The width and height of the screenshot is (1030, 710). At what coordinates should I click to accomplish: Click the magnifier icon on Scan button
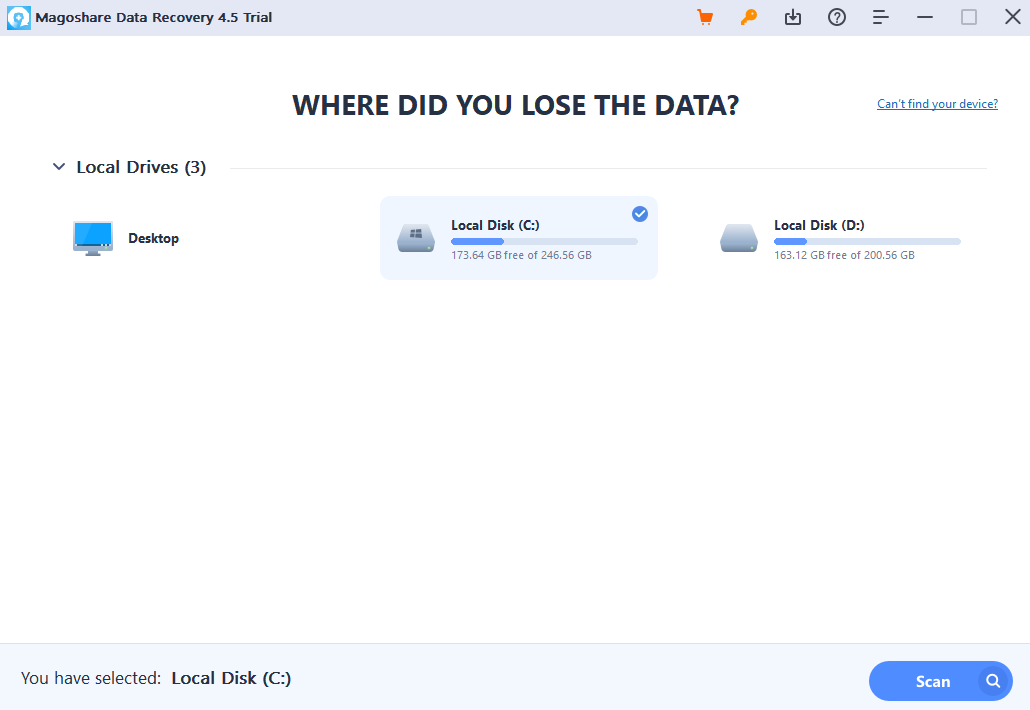click(x=993, y=680)
